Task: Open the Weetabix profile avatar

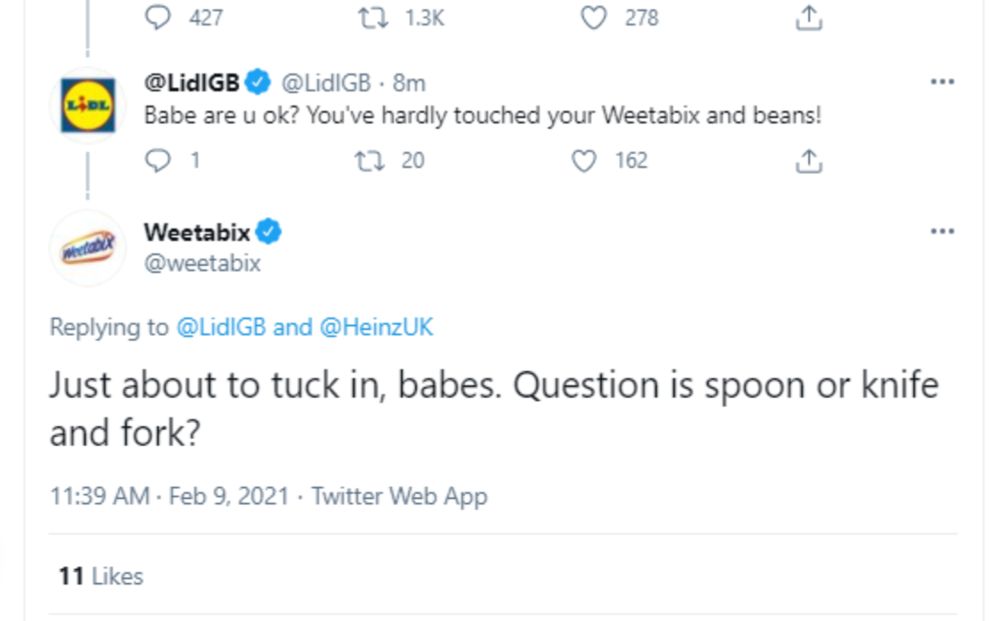Action: [87, 248]
